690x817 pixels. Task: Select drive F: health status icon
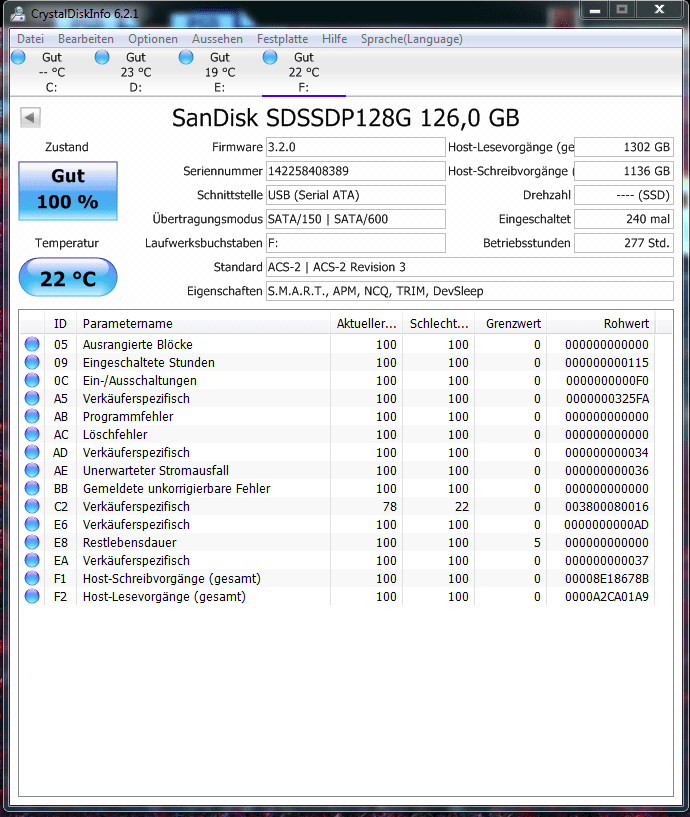(x=270, y=57)
